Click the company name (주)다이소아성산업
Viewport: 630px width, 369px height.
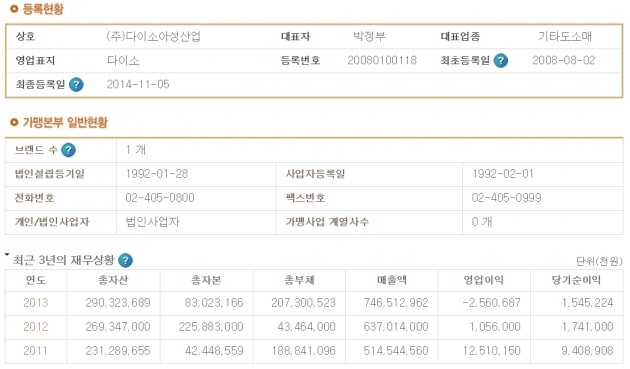(153, 37)
